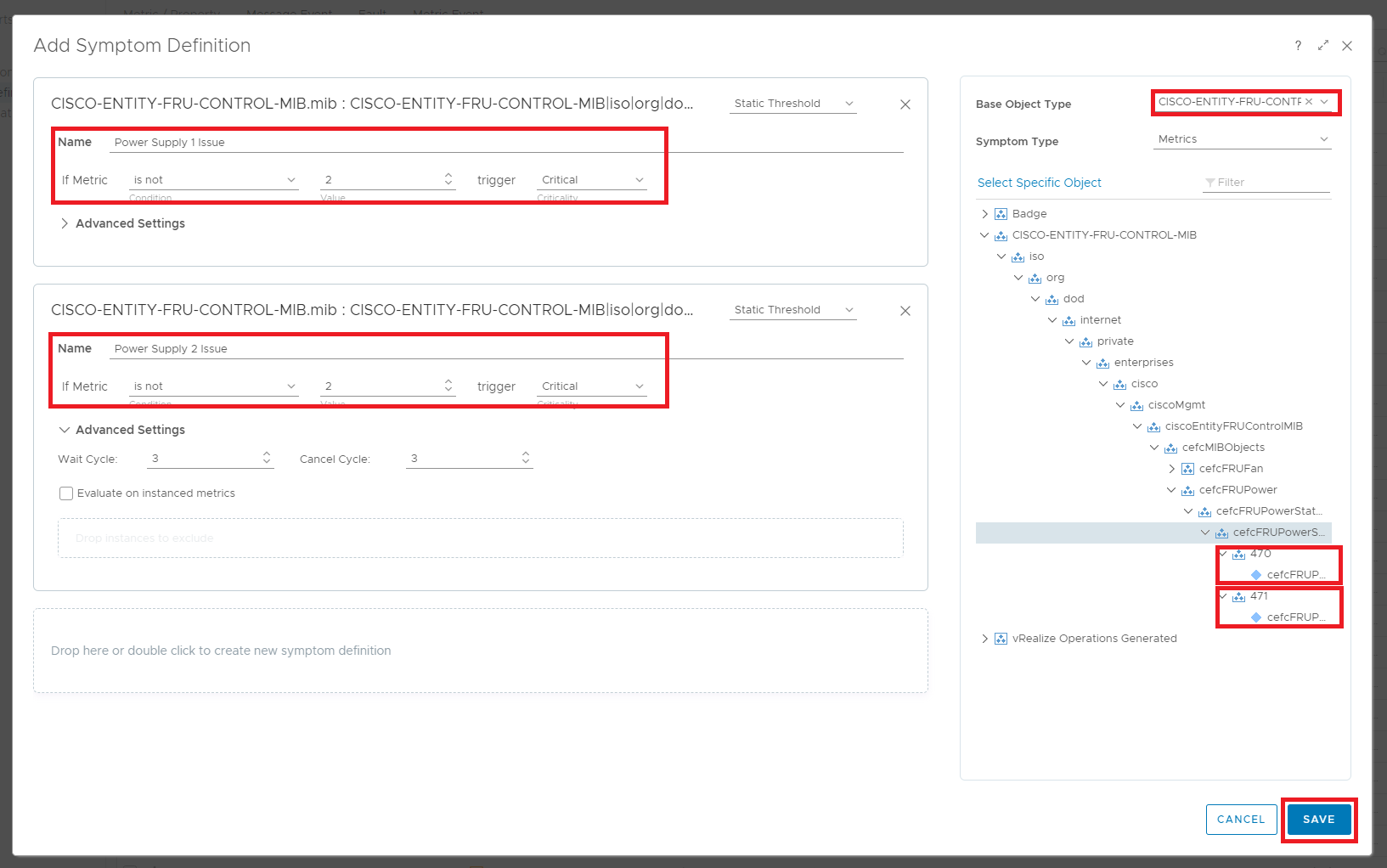Click the vRealize Operations Generated node icon

[x=1001, y=639]
